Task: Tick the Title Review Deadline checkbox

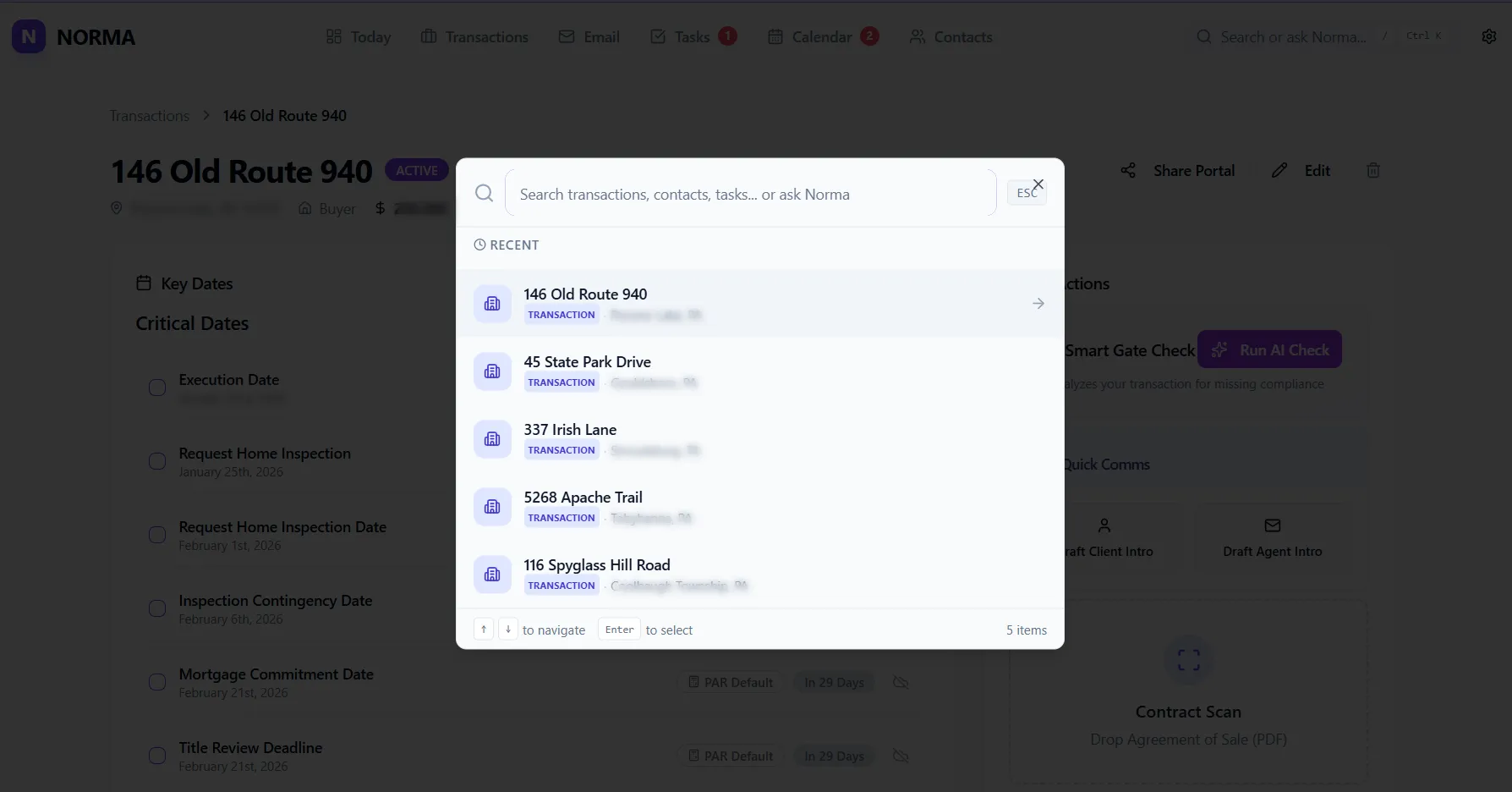Action: [157, 756]
